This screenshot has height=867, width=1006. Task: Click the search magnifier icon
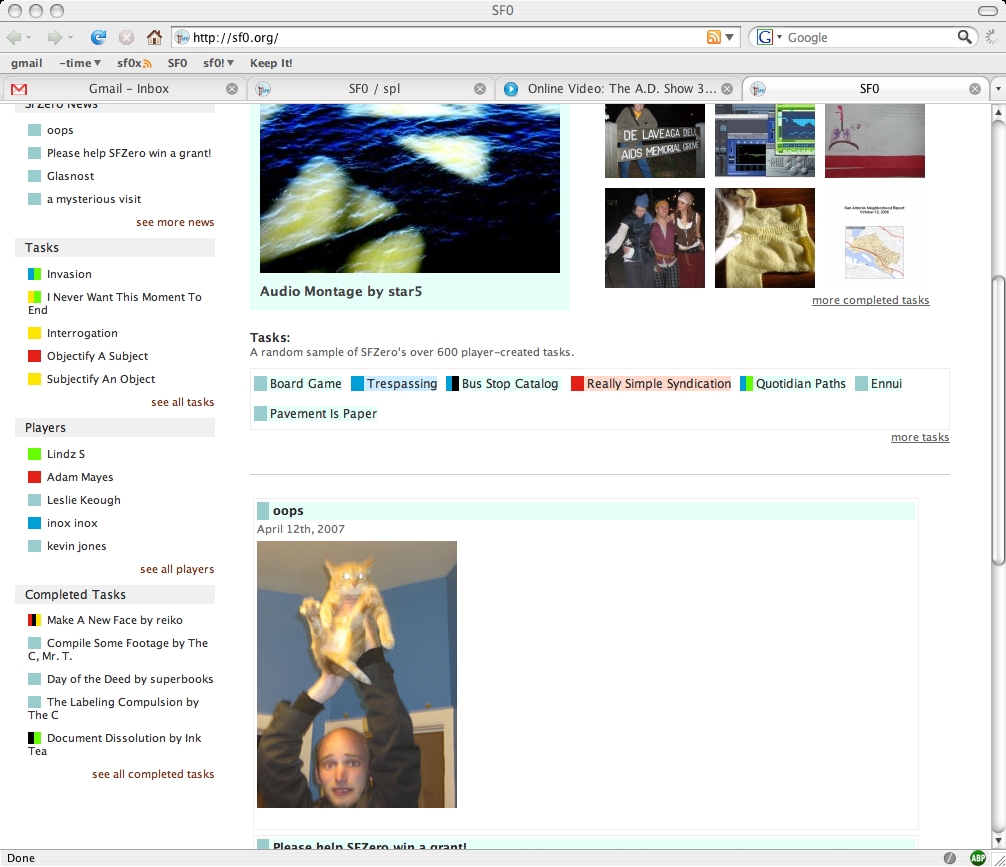pos(965,37)
